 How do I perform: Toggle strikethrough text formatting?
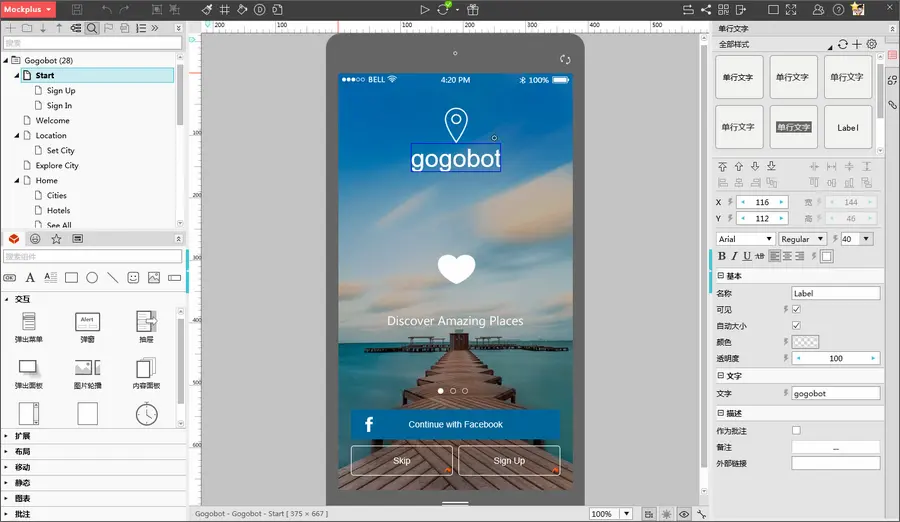coord(760,256)
